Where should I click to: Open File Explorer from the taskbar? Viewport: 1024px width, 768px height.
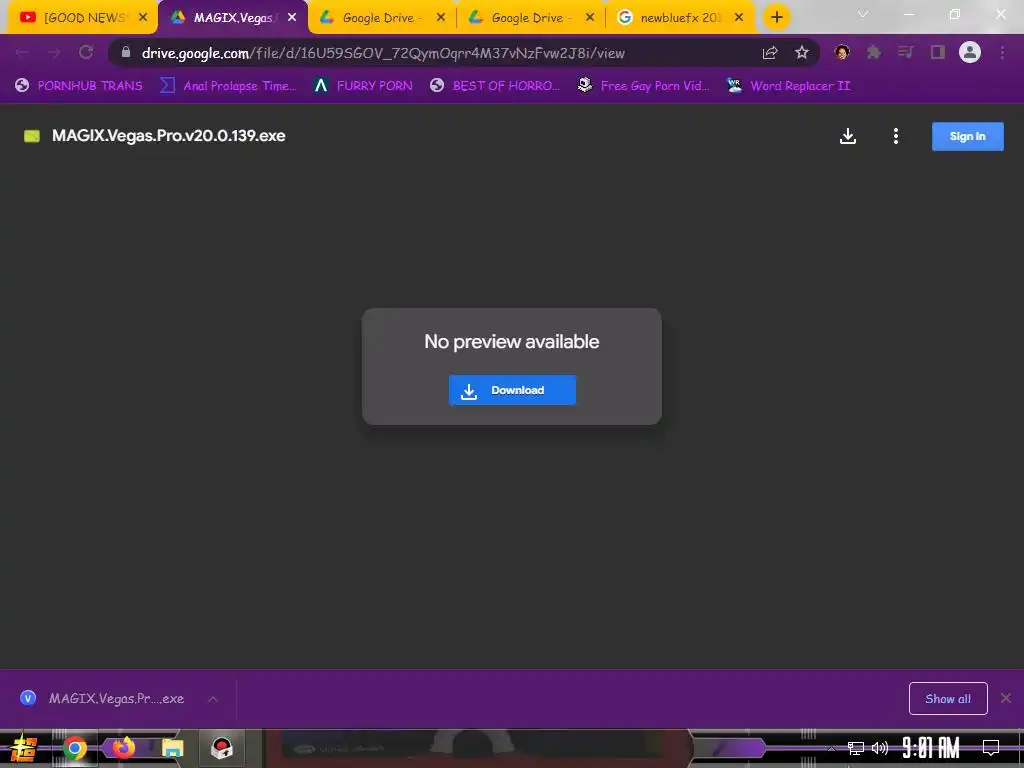172,748
